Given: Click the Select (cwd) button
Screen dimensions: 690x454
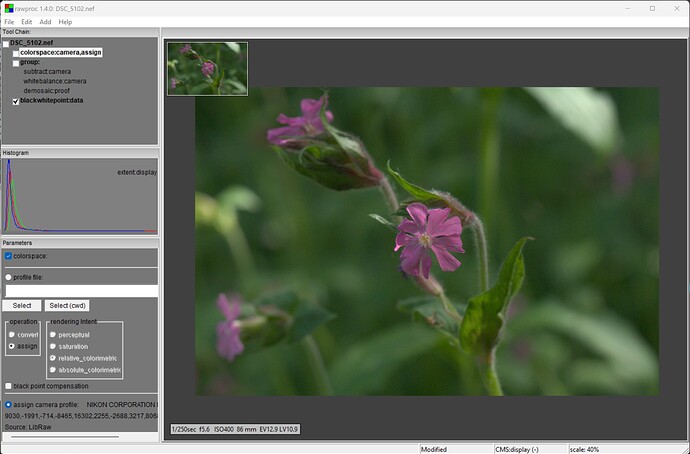Looking at the screenshot, I should [67, 305].
